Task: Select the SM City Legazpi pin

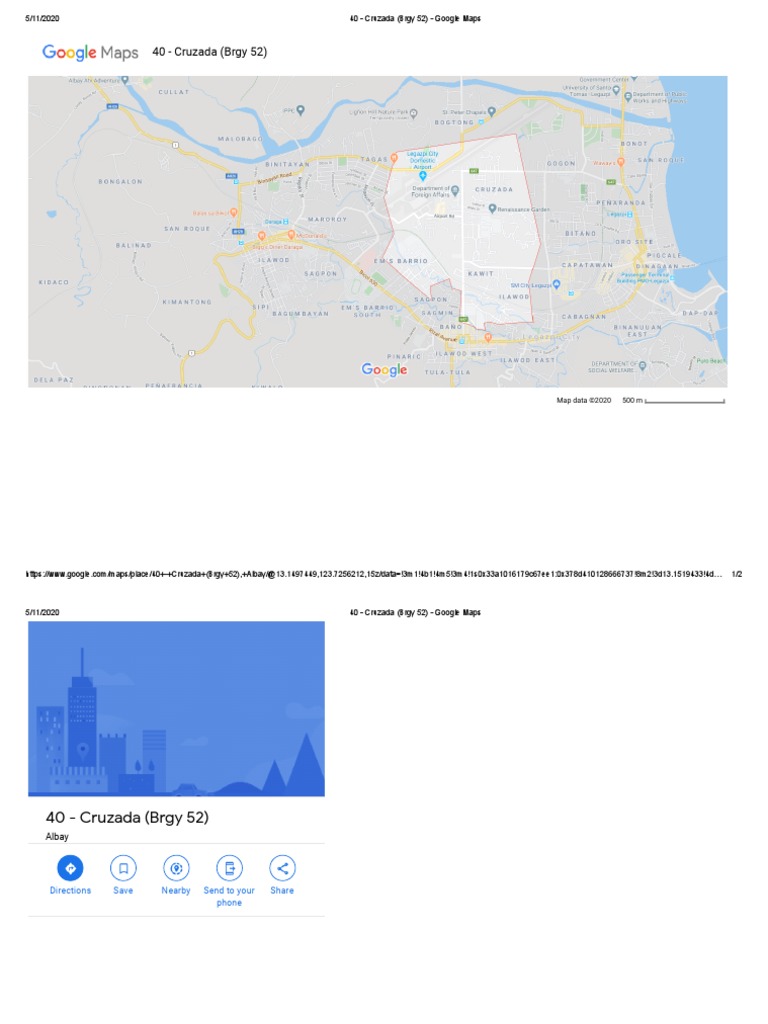Action: coord(556,284)
